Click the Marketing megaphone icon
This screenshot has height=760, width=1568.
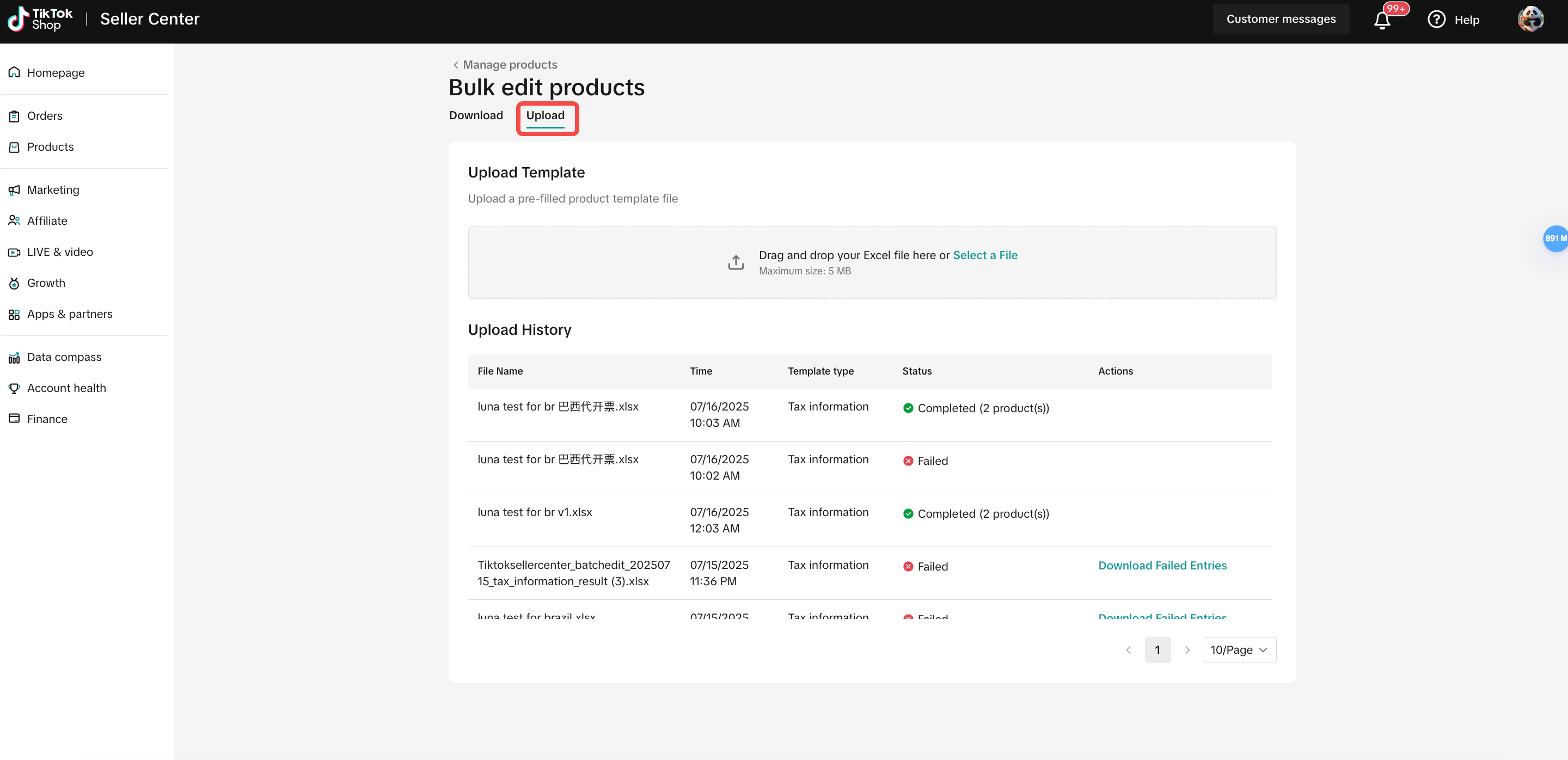pyautogui.click(x=14, y=190)
